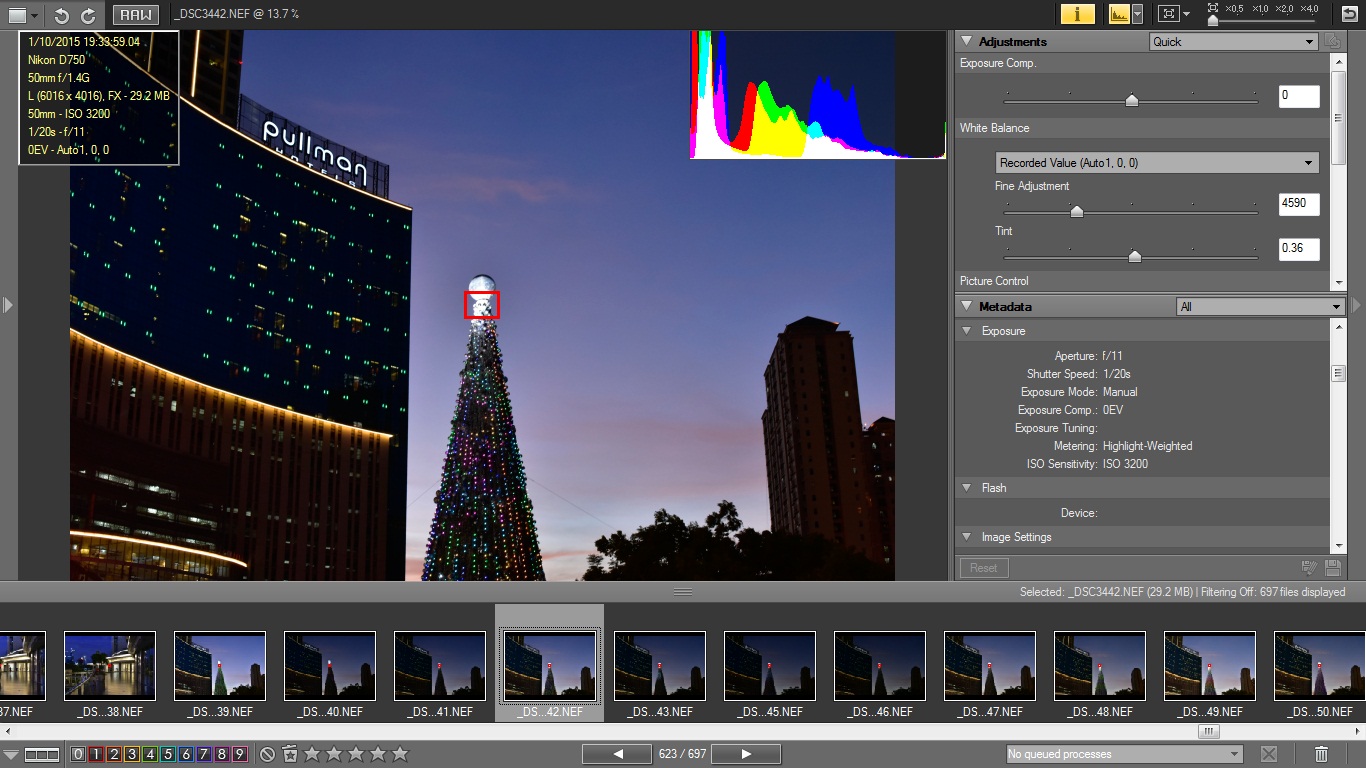
Task: Open the Adjustments Quick dropdown
Action: pyautogui.click(x=1233, y=42)
